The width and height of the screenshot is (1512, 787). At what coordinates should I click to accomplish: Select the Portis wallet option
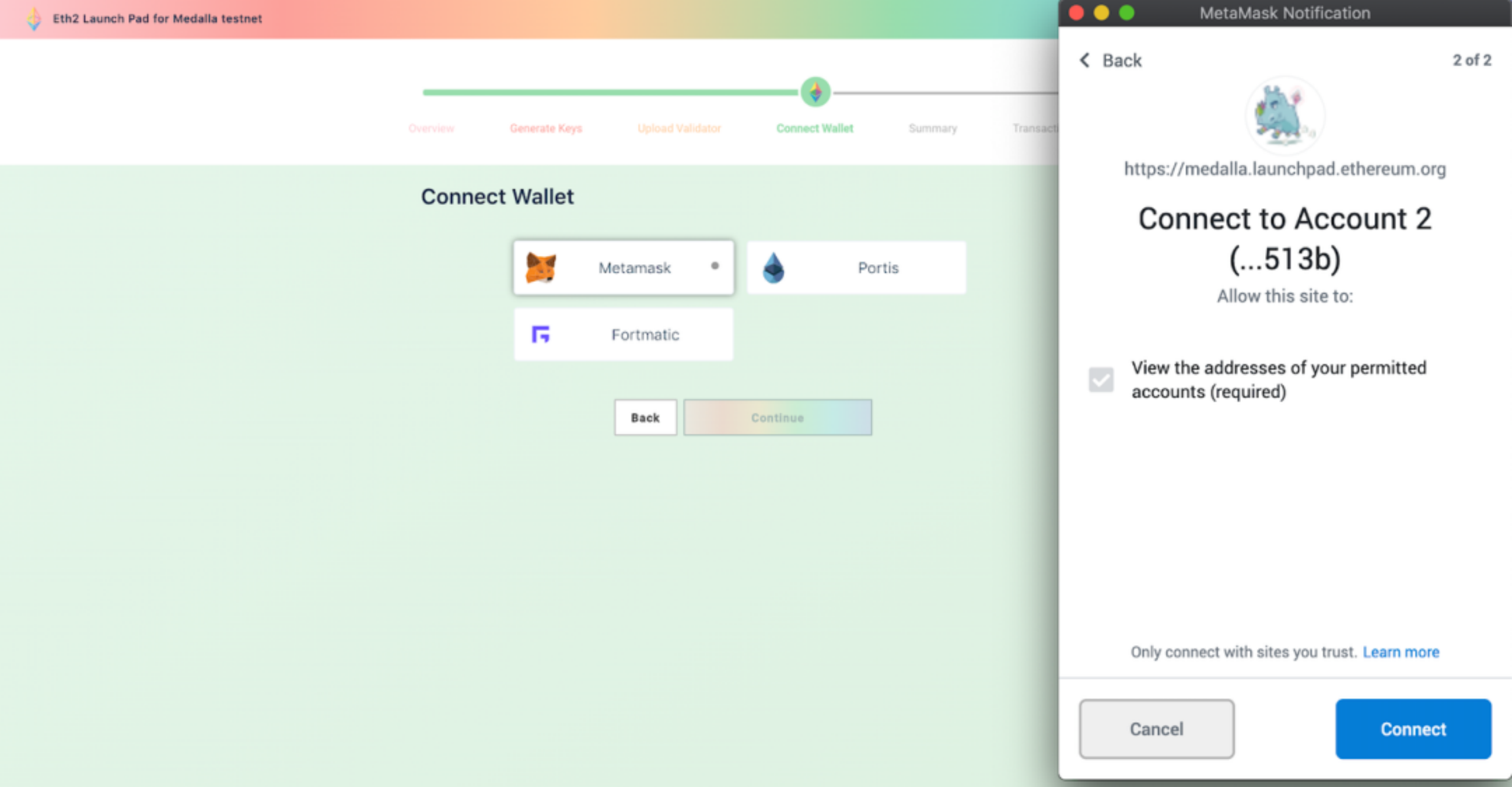[856, 268]
